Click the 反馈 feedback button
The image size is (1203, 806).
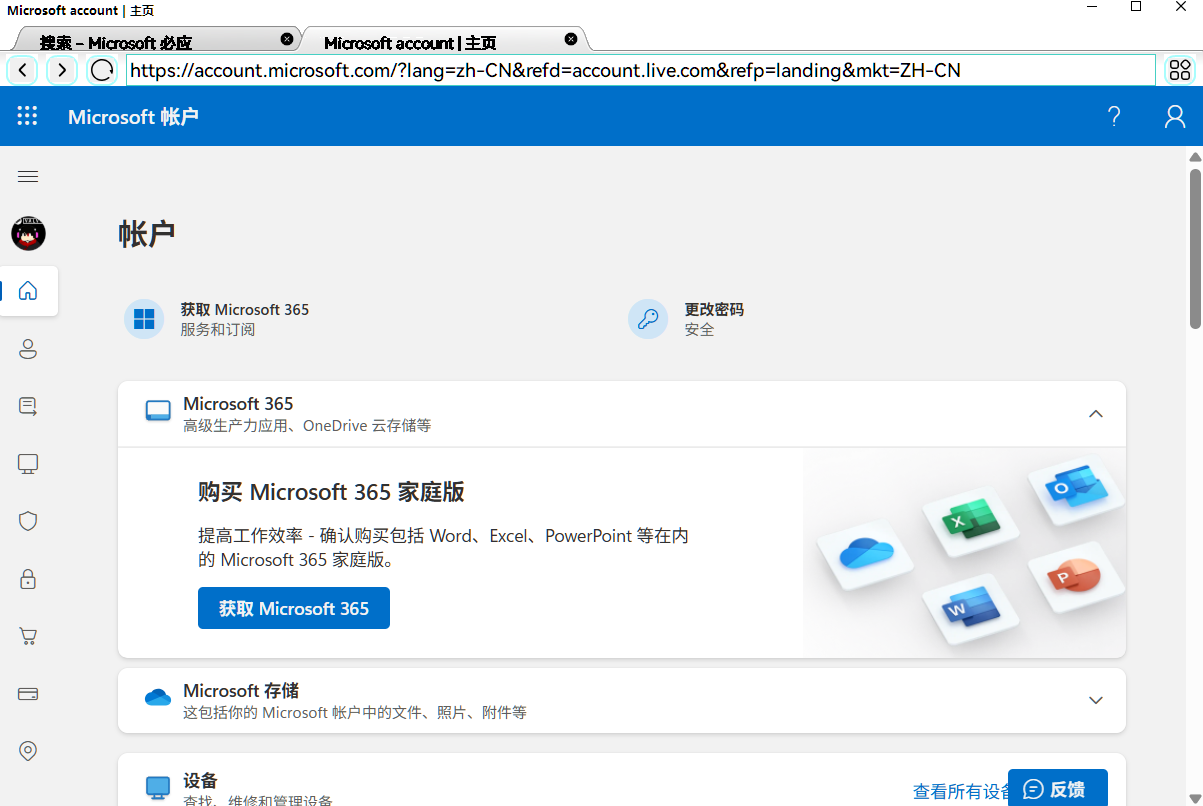coord(1058,788)
